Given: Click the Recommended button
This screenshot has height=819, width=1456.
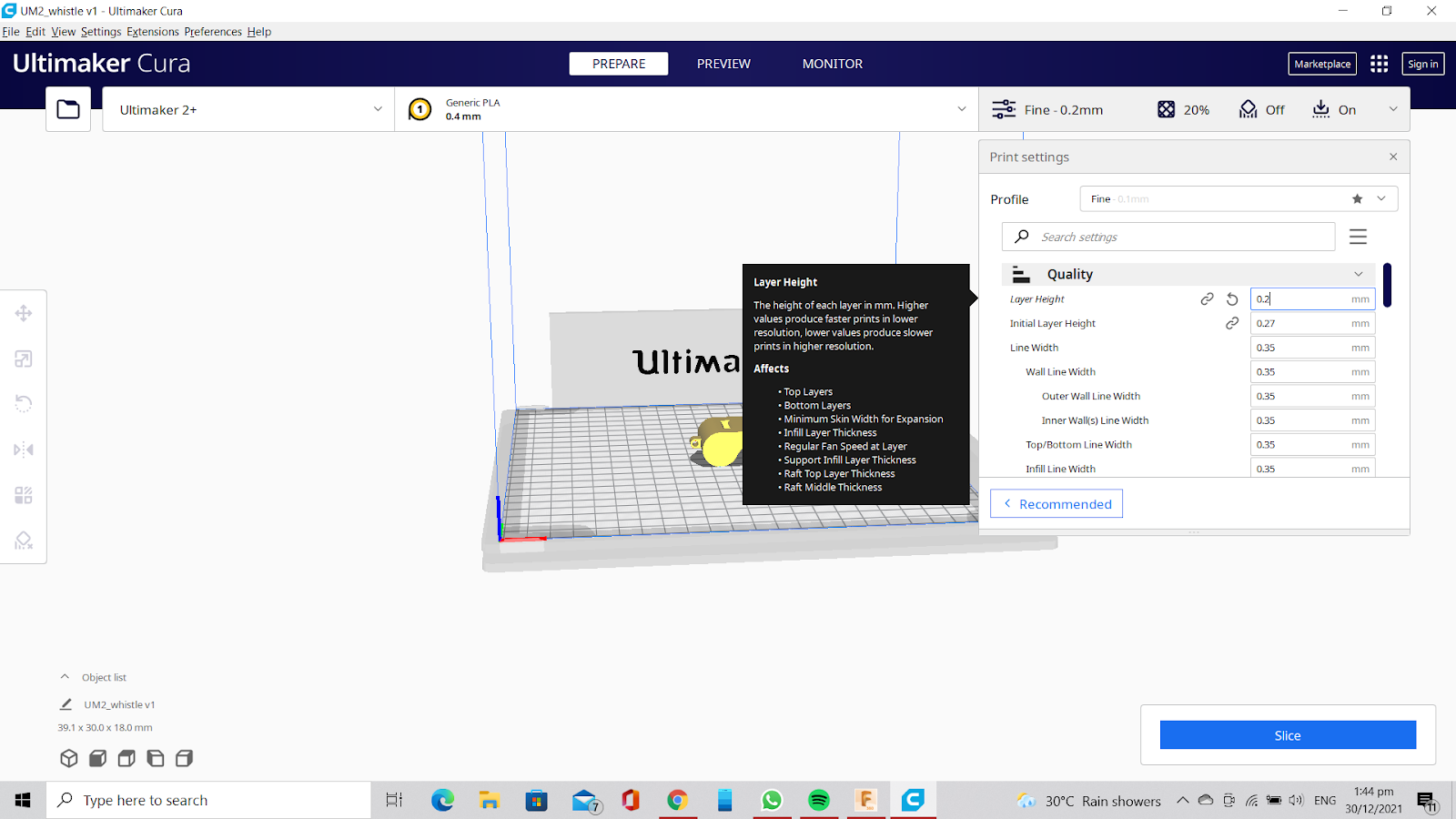Looking at the screenshot, I should 1057,504.
